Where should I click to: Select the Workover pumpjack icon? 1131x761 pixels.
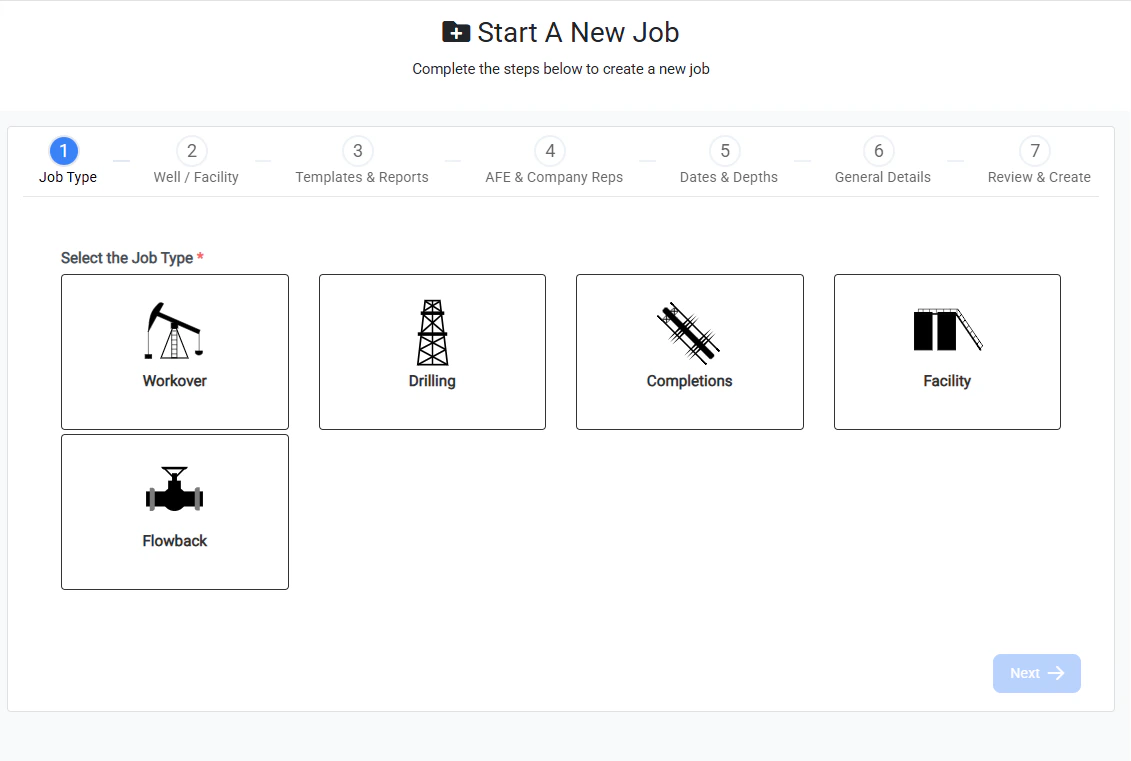(x=174, y=328)
